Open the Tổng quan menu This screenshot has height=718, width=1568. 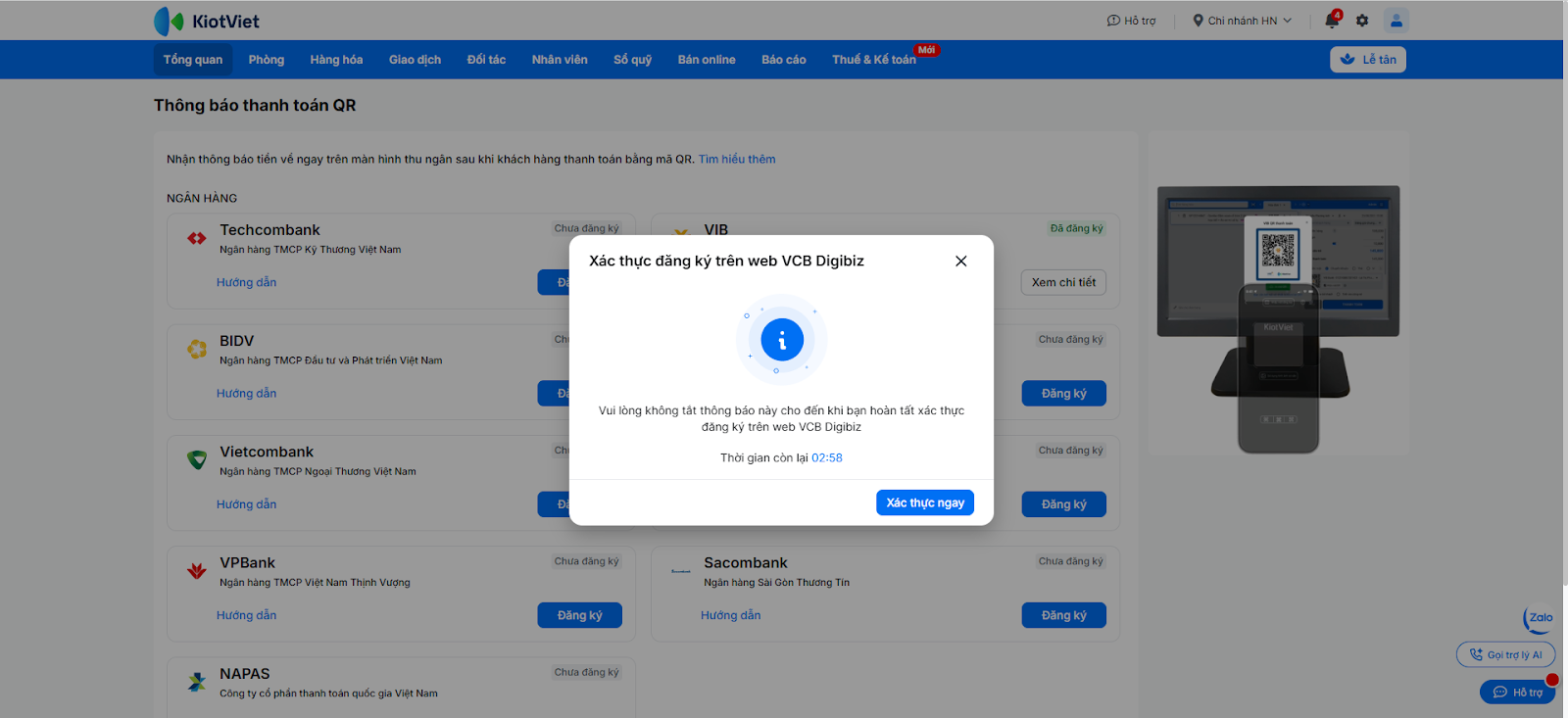point(193,60)
